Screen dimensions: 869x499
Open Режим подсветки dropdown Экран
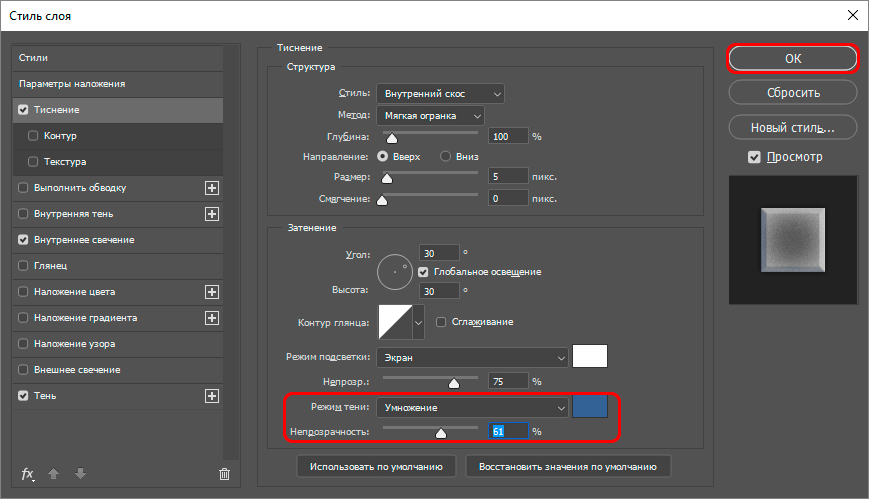point(473,358)
